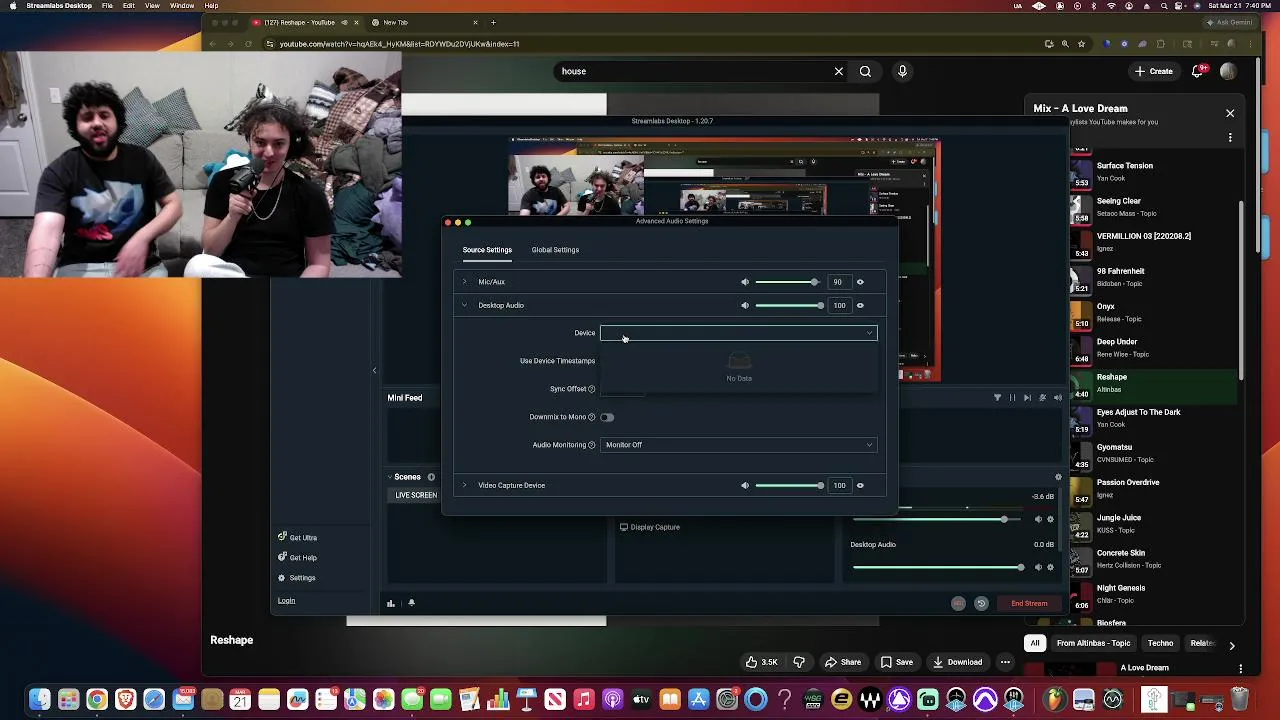Click the YouTube search magnifier button

[x=865, y=71]
